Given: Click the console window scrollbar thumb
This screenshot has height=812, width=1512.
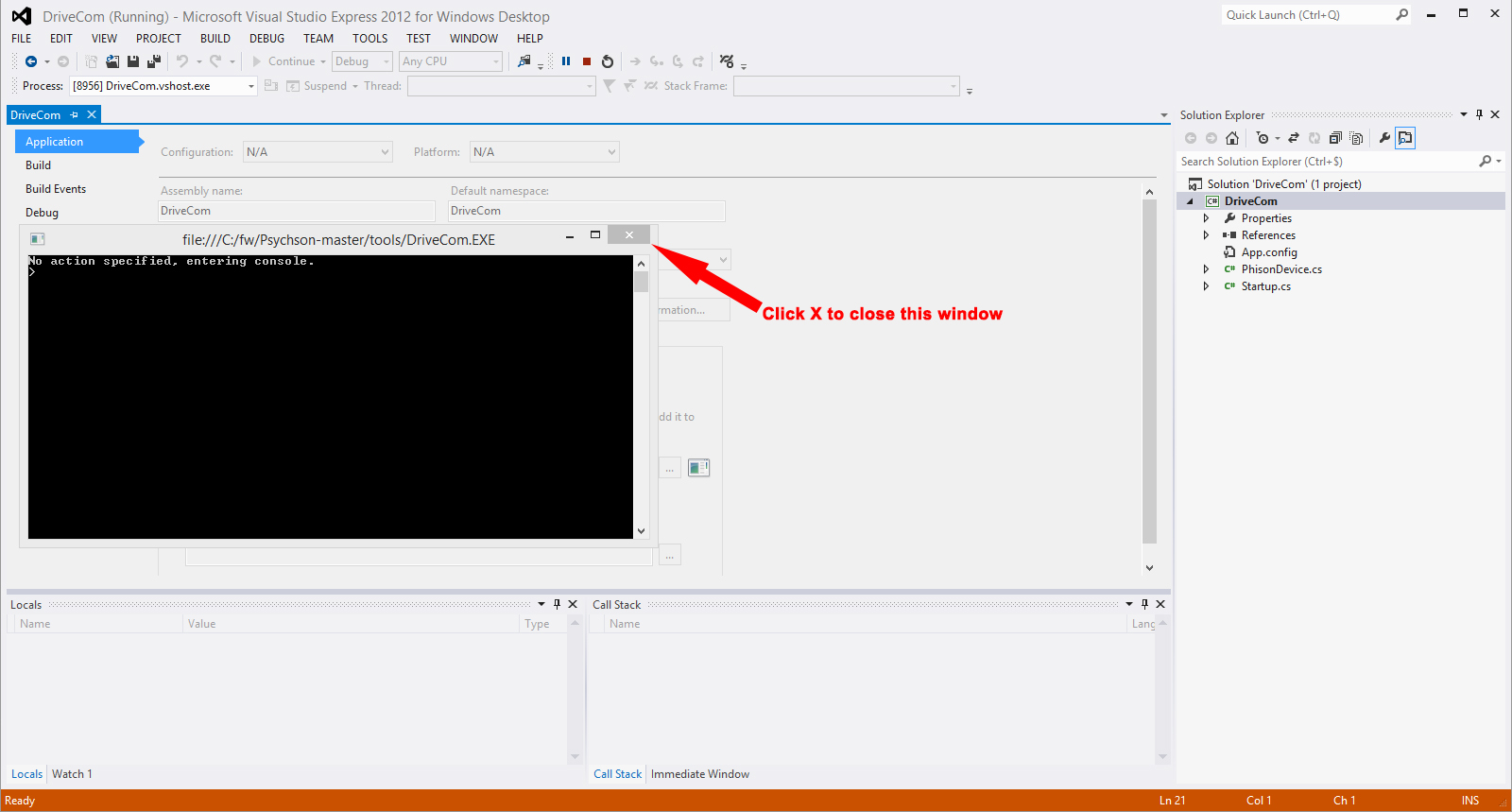Looking at the screenshot, I should (x=642, y=282).
